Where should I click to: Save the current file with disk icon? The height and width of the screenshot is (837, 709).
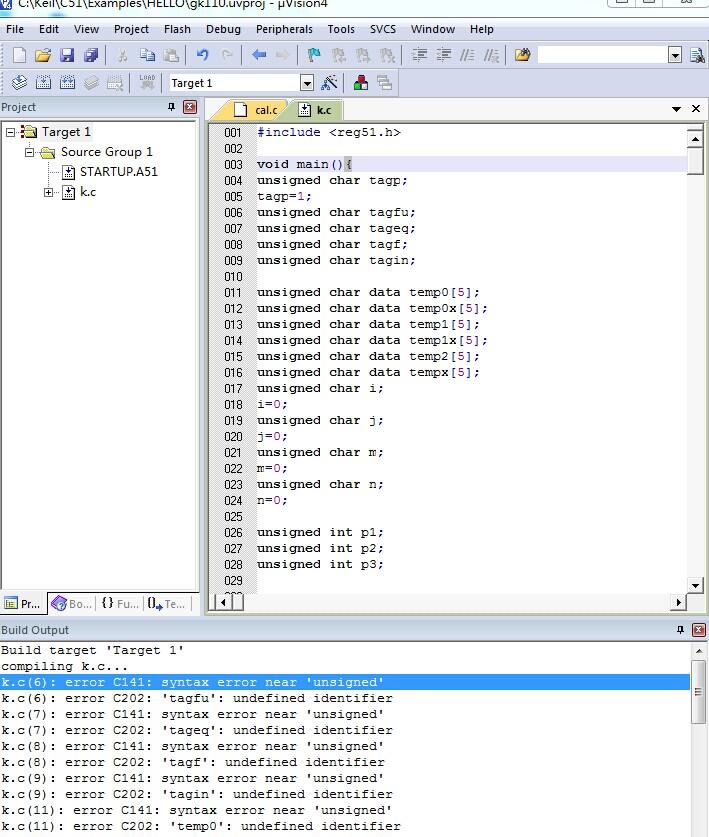coord(67,55)
